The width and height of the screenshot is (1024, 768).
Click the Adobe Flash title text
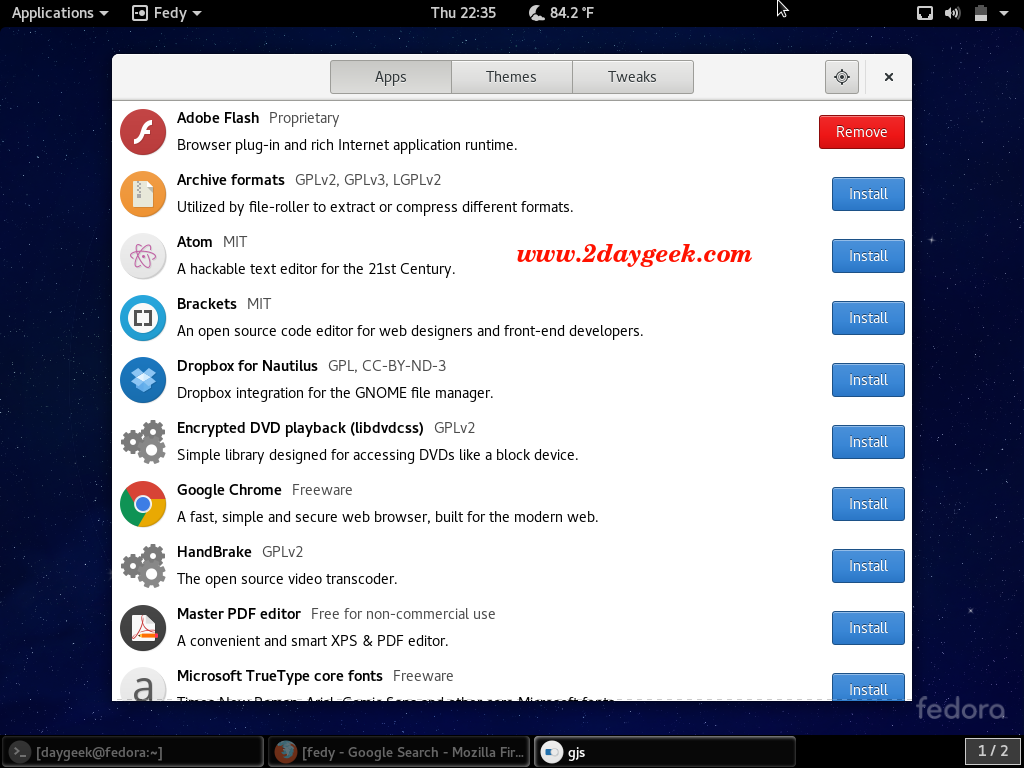coord(218,118)
